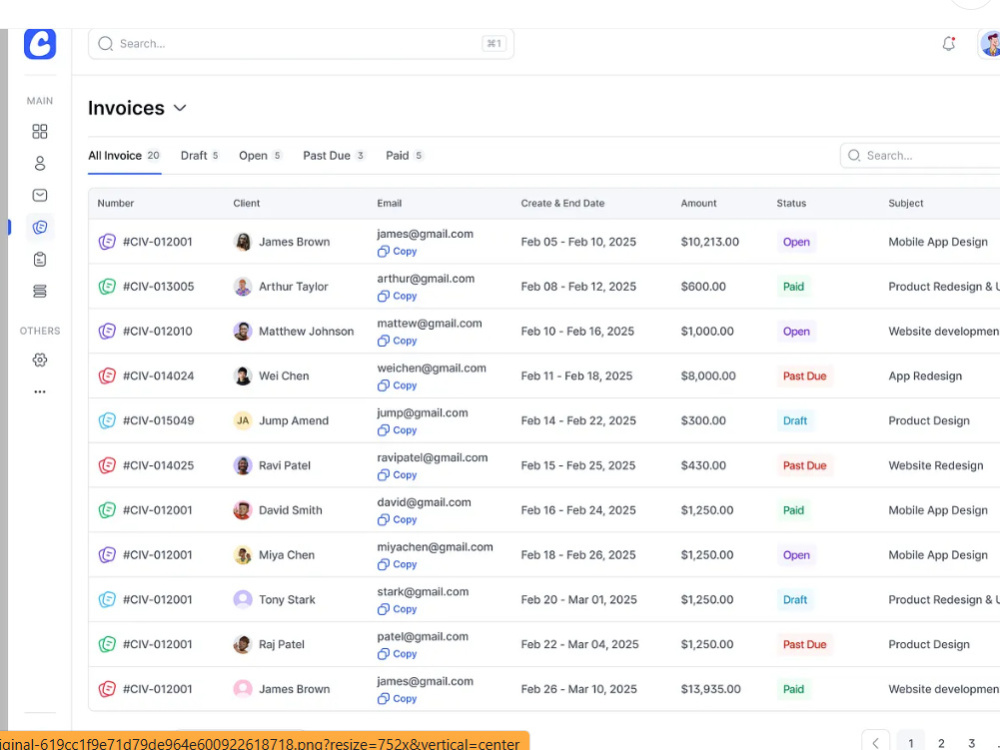Click Draft badge for Jump Amend

(795, 420)
